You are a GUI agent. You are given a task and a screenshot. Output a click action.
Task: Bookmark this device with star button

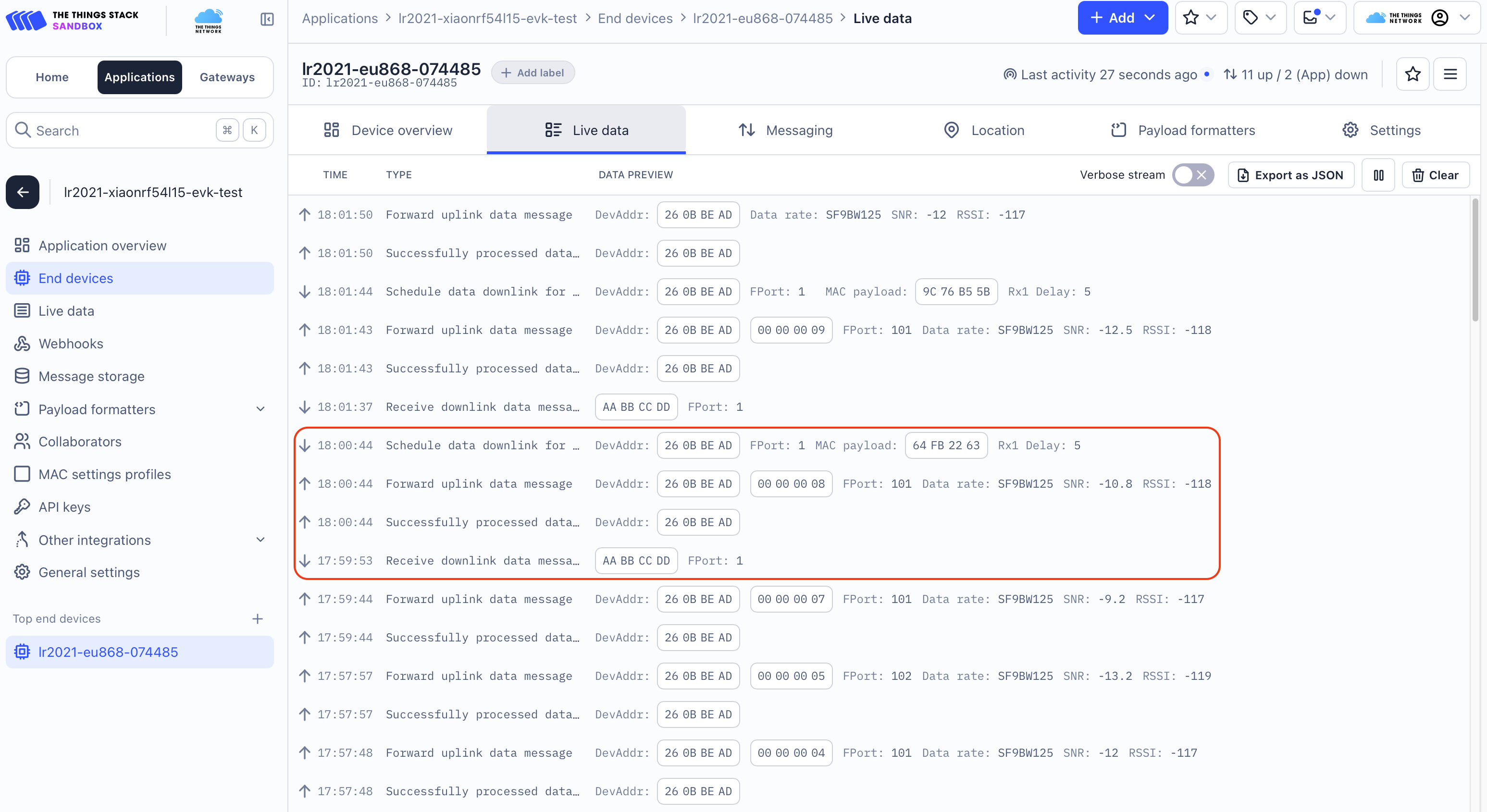point(1412,74)
